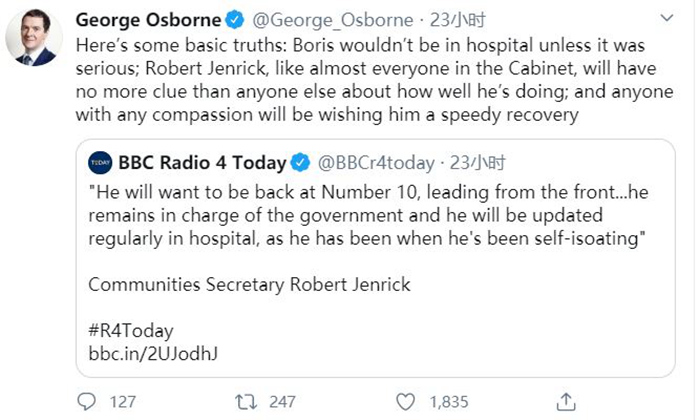Expand the tweet options chevron menu

click(x=663, y=20)
